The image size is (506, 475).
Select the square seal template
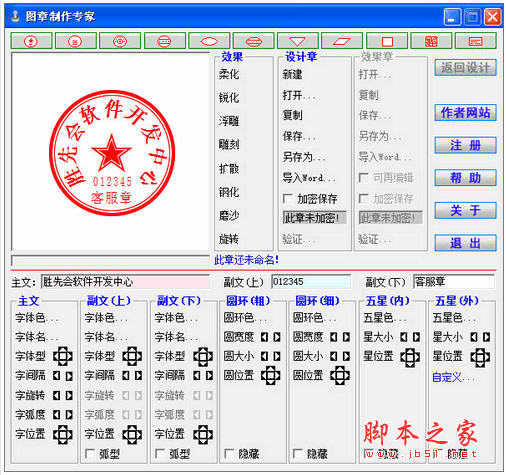pos(387,41)
